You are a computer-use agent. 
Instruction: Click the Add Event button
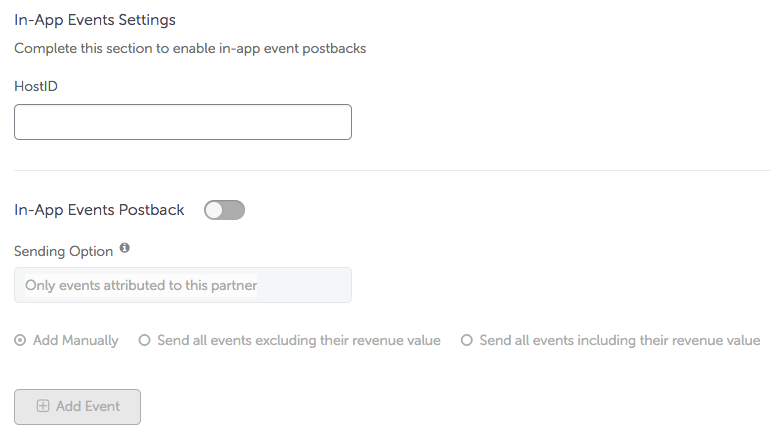(x=77, y=407)
